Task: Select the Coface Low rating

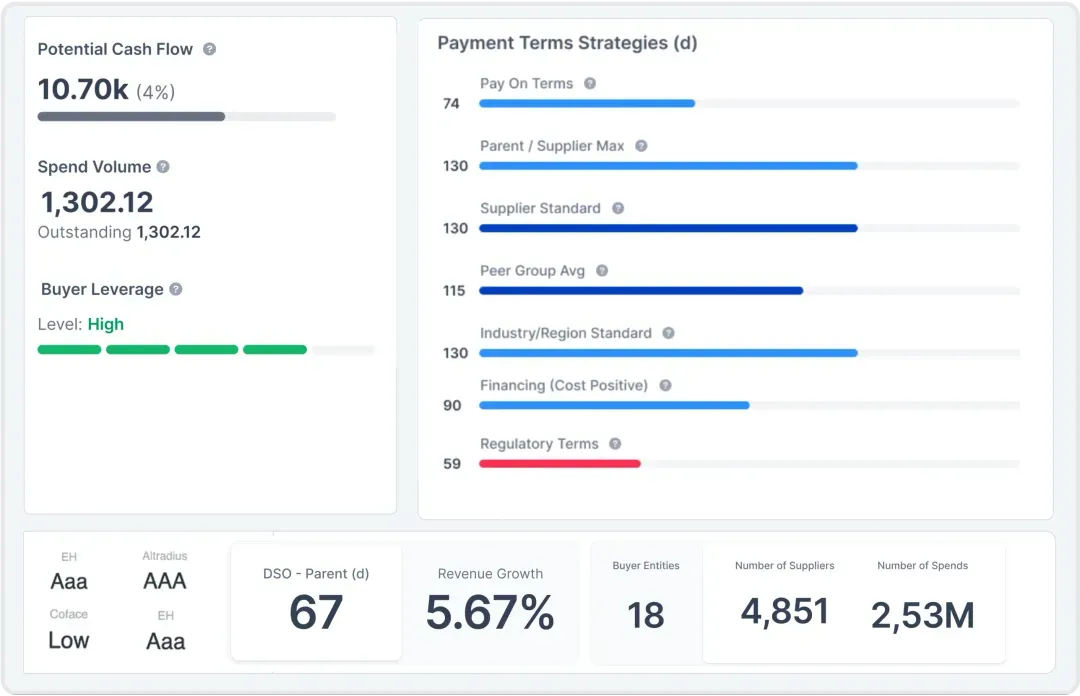Action: pyautogui.click(x=69, y=640)
